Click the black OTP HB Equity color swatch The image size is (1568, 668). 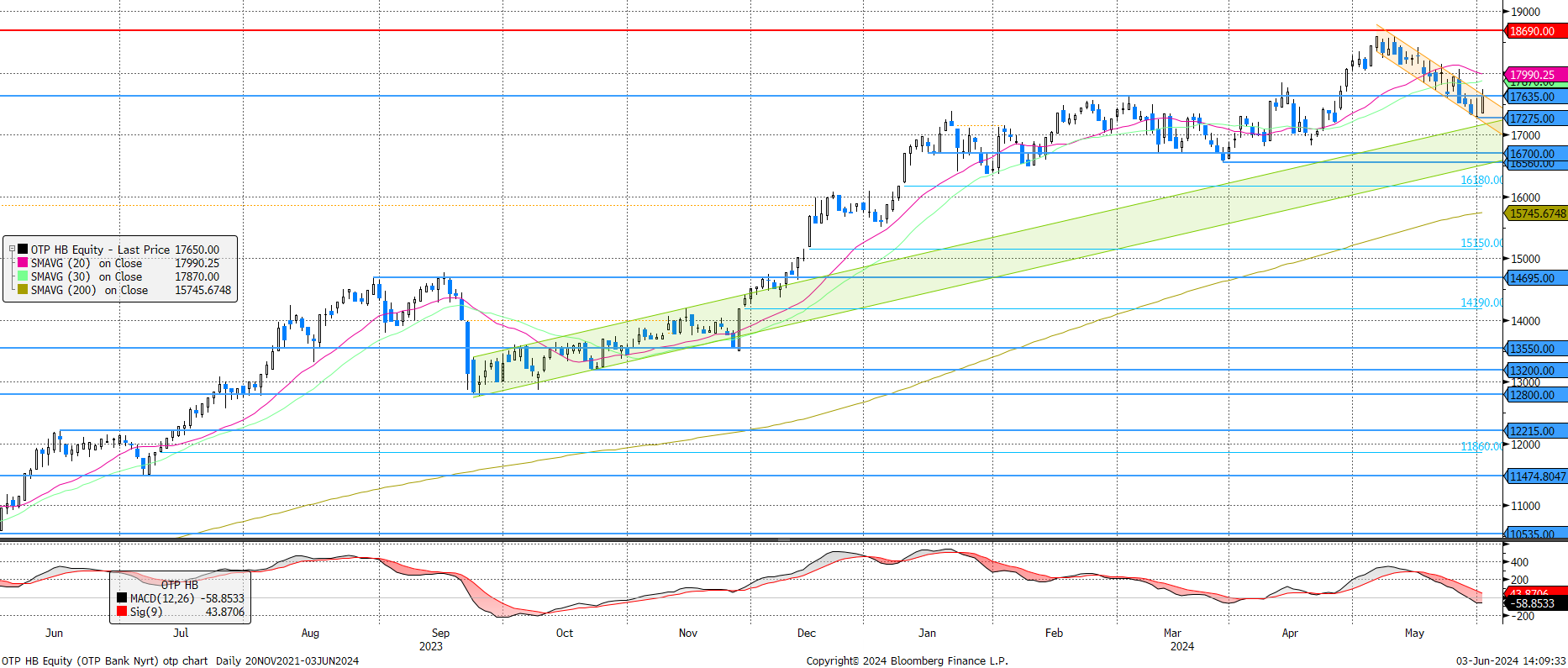[x=23, y=250]
